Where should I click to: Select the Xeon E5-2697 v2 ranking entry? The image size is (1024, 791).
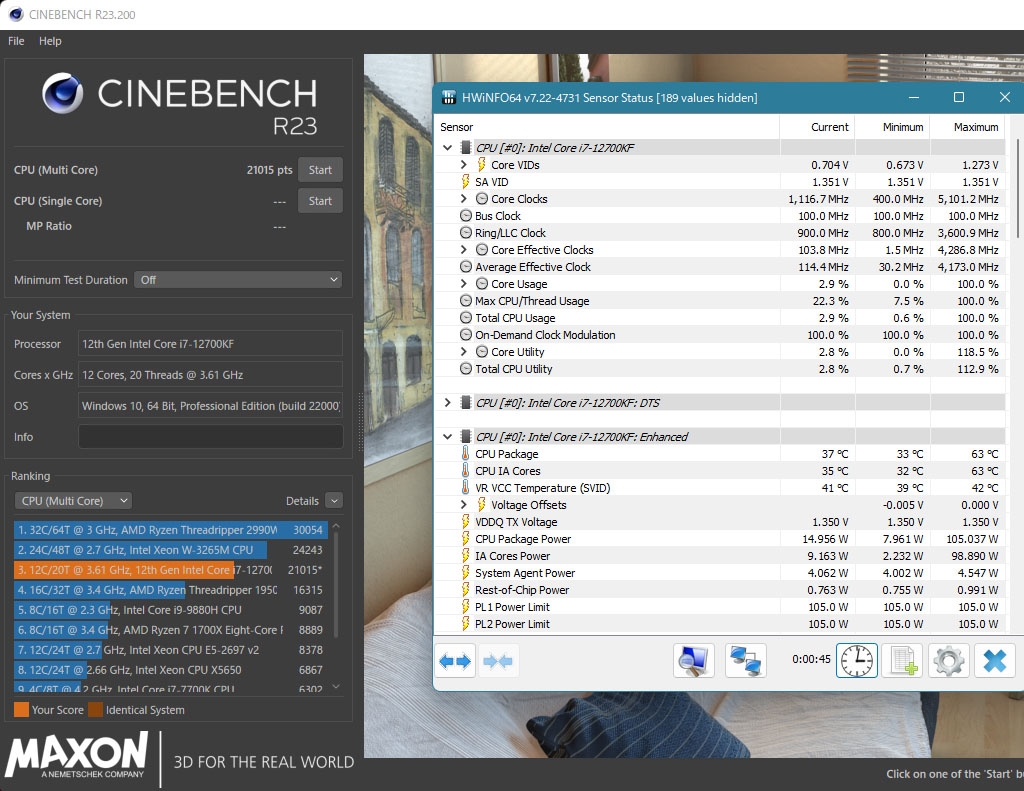[x=170, y=650]
